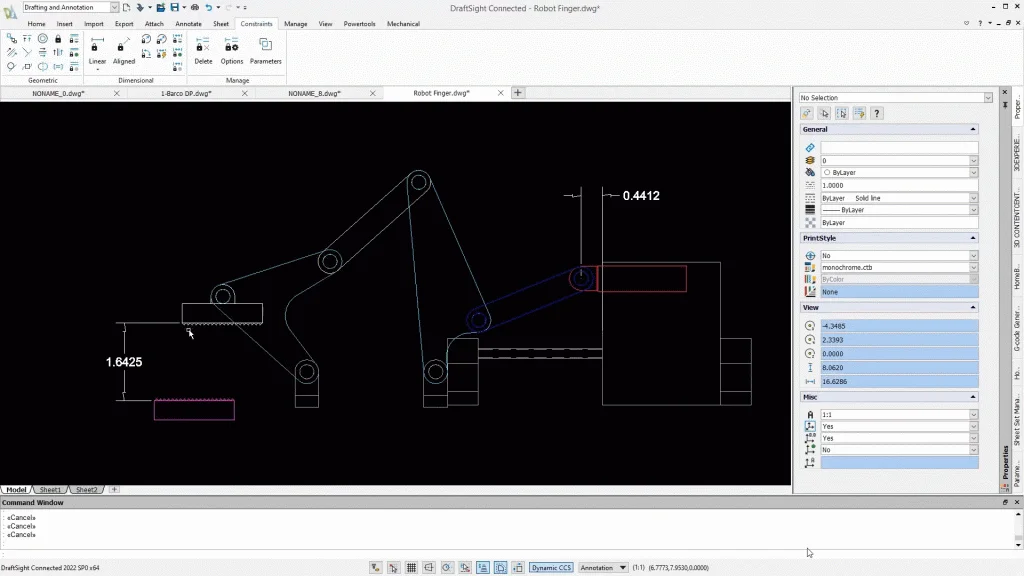Open the Drafting and Annotation workspace dropdown
This screenshot has height=576, width=1024.
tap(115, 7)
